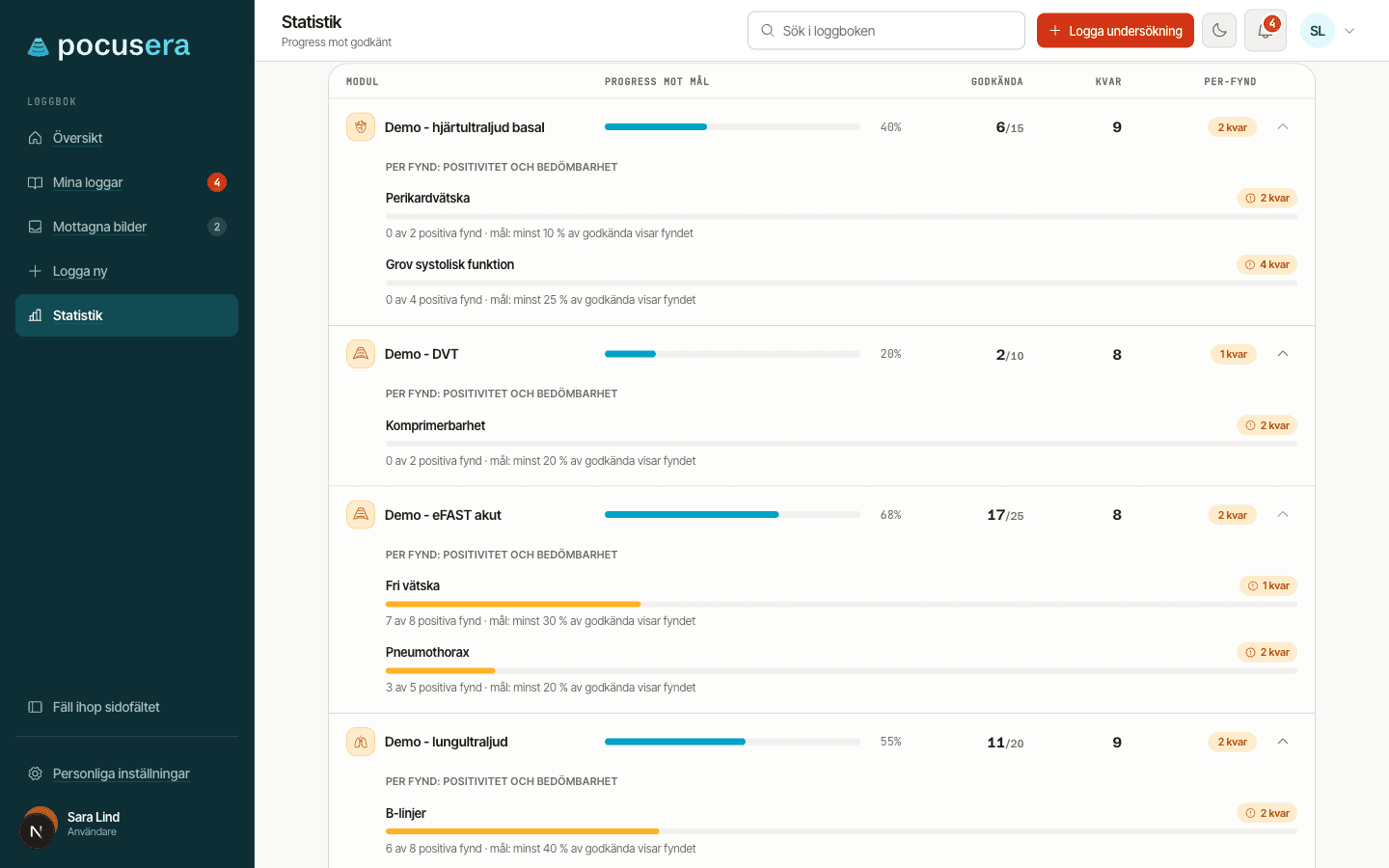Open the notifications bell icon
This screenshot has height=868, width=1389.
1265,31
